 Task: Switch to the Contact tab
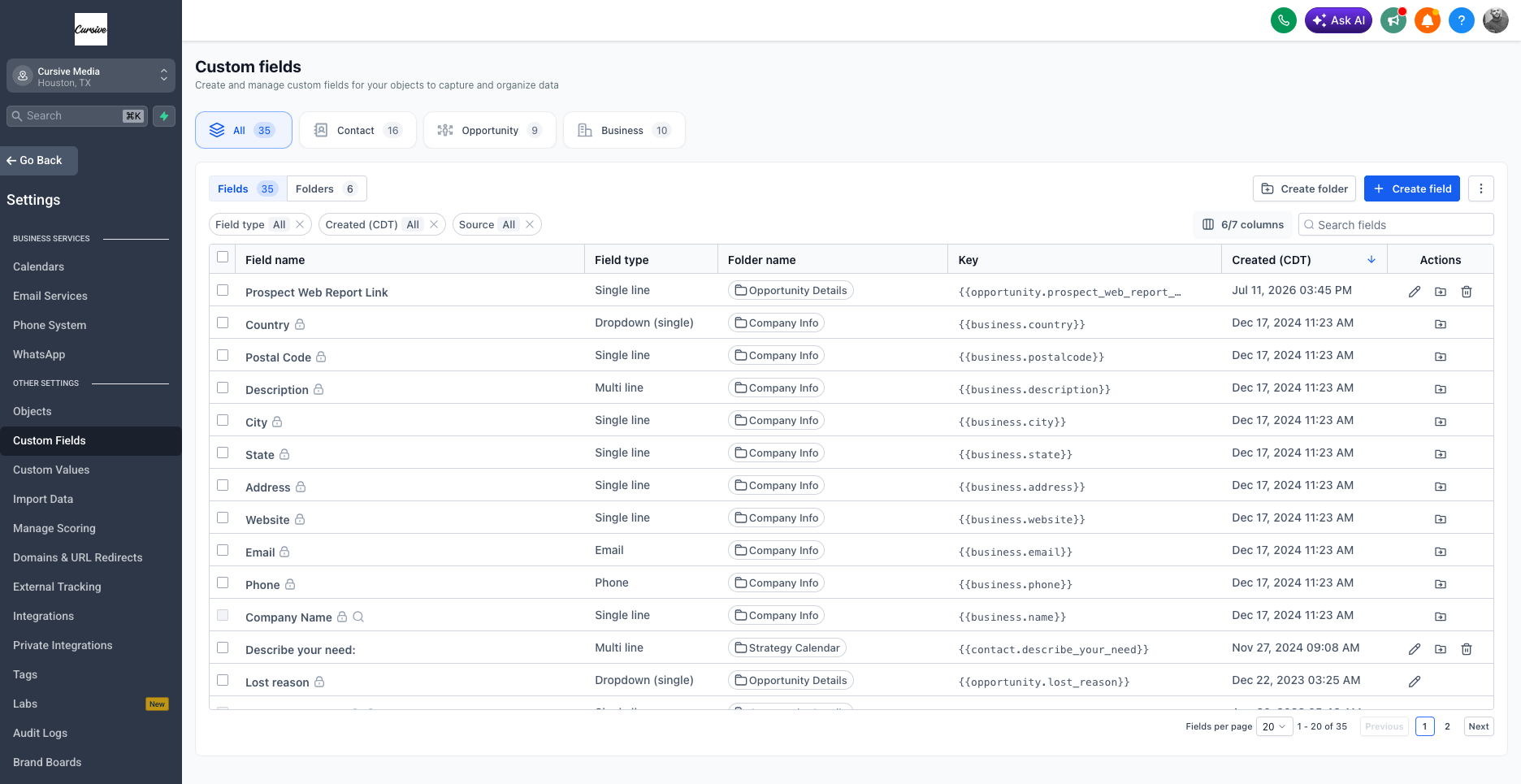click(357, 130)
